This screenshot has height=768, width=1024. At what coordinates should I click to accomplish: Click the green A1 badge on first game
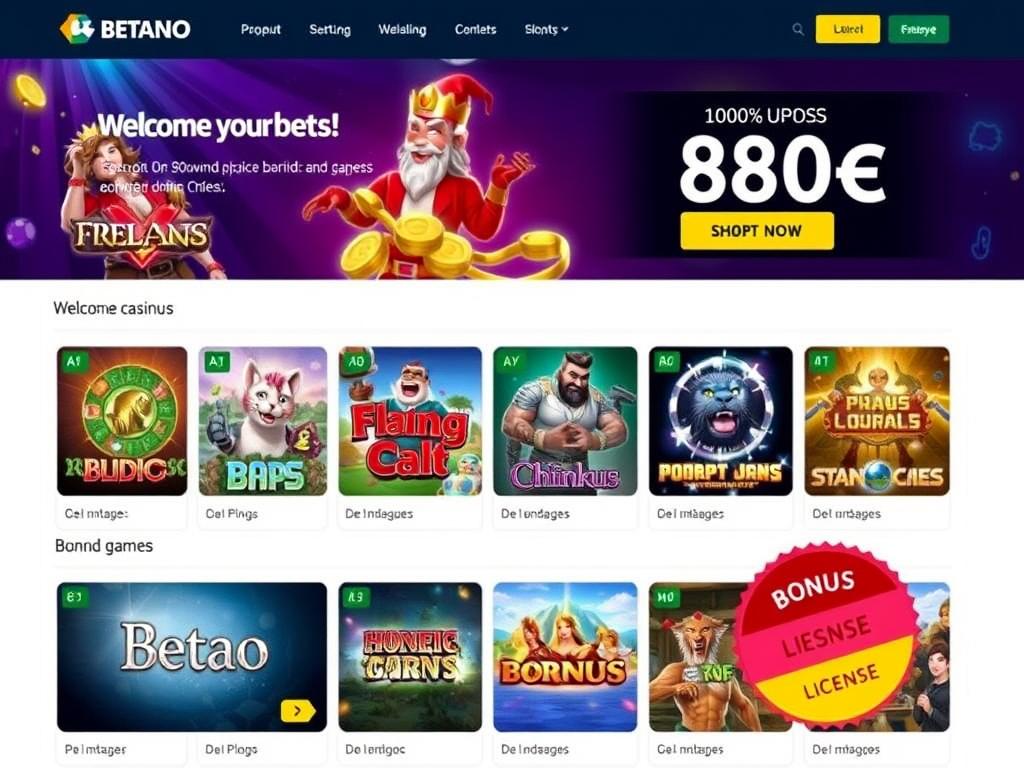73,361
